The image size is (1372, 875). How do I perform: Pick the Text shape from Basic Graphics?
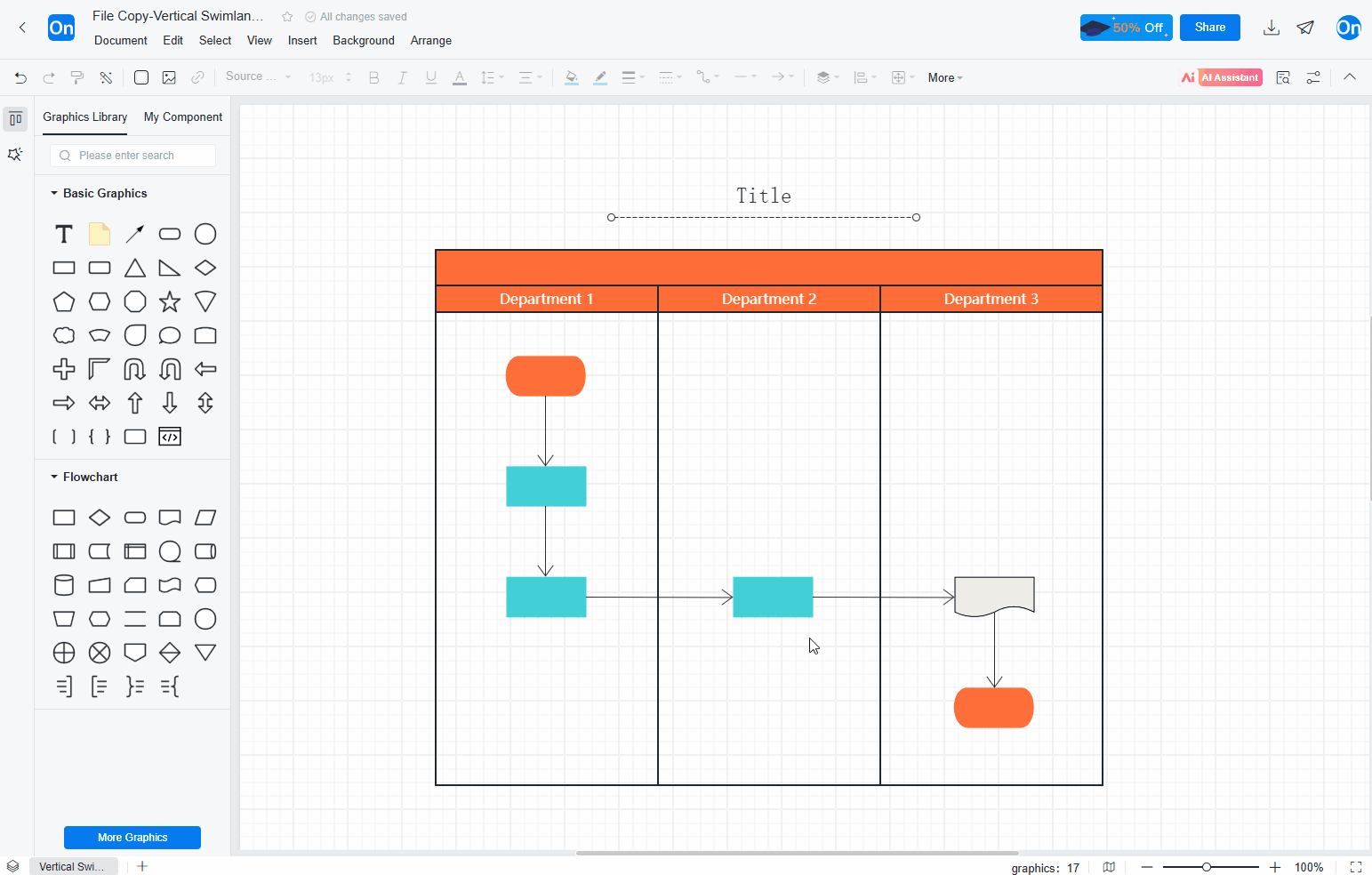pos(64,234)
